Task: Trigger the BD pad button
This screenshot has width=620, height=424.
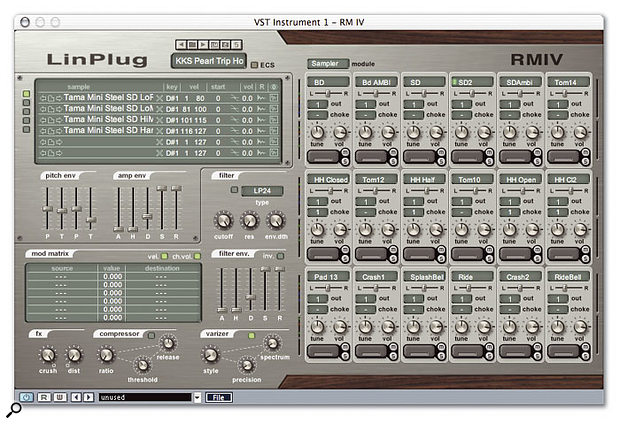Action: point(323,157)
